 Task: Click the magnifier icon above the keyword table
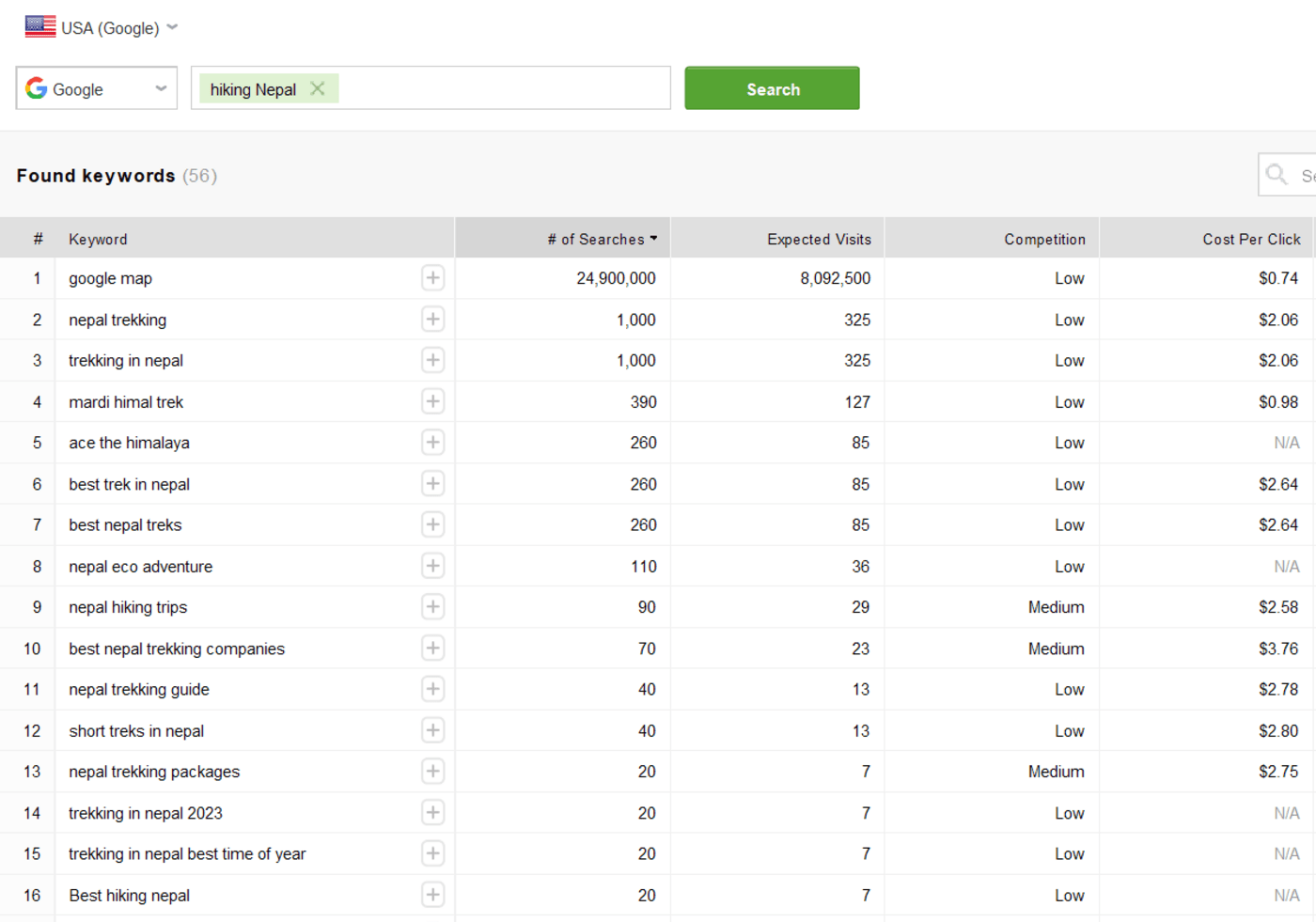click(1276, 174)
